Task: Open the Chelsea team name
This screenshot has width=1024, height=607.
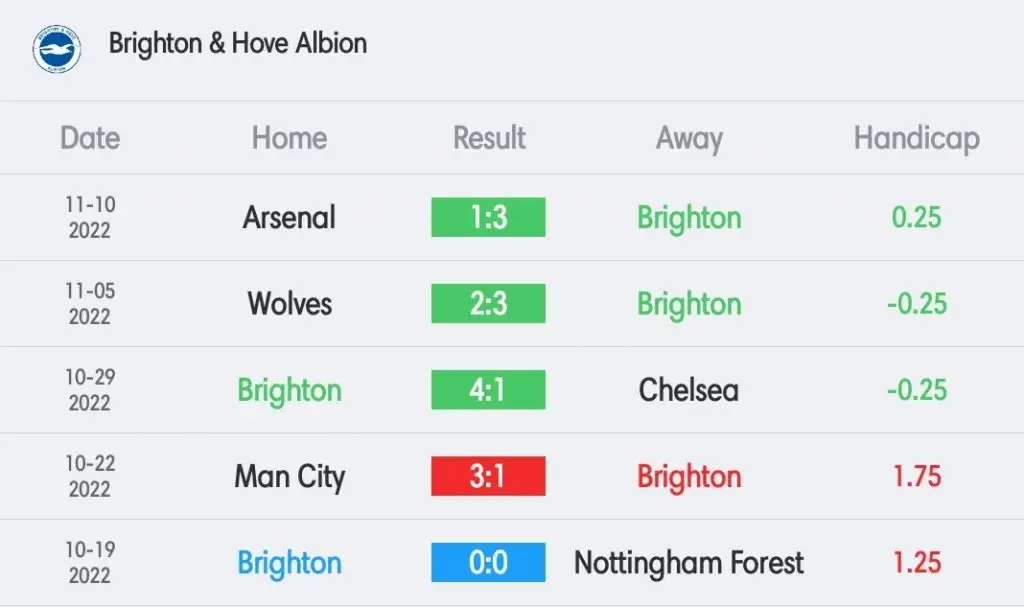Action: click(x=689, y=390)
